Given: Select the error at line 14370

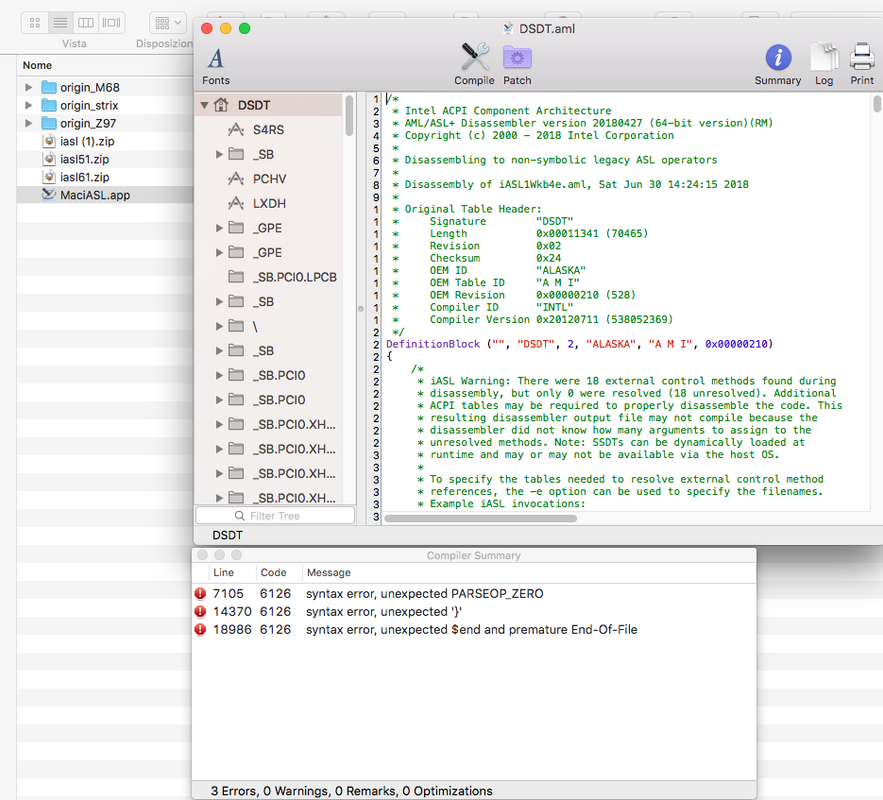Looking at the screenshot, I should 474,611.
